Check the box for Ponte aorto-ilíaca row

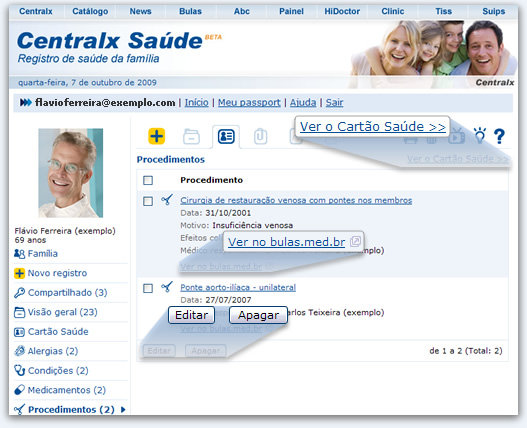(148, 288)
